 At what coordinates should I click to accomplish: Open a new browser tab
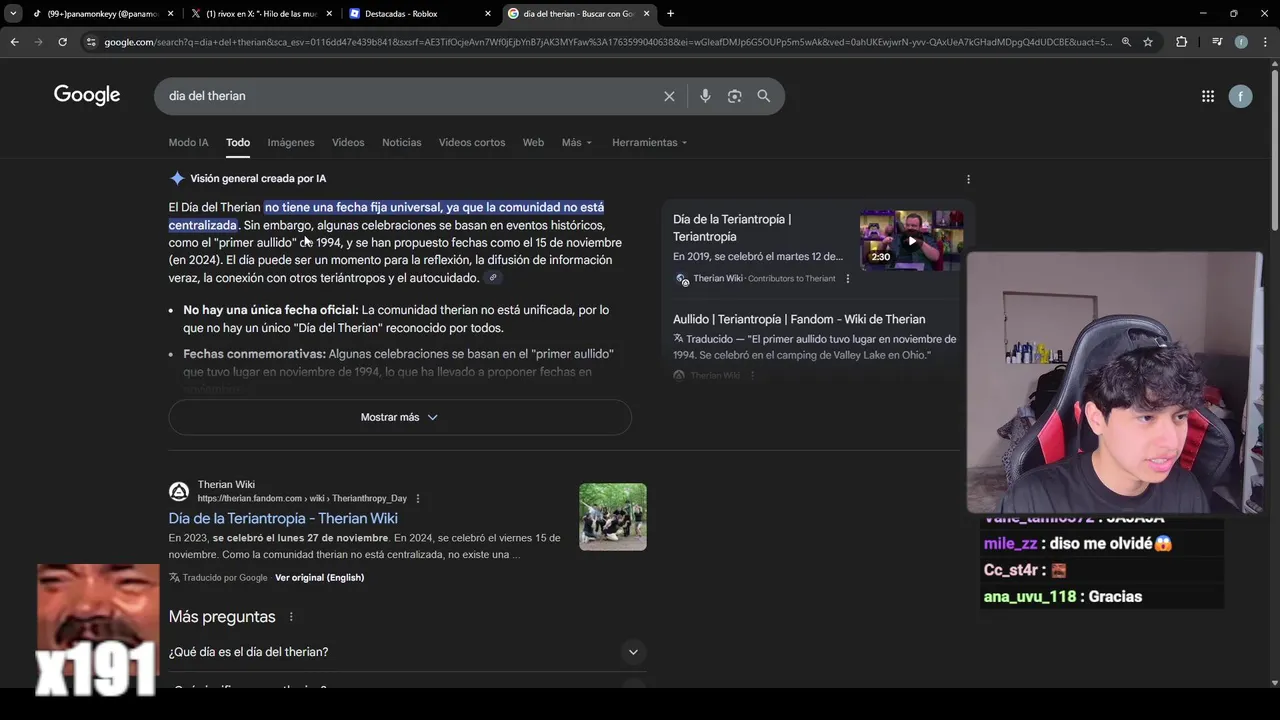pos(670,14)
